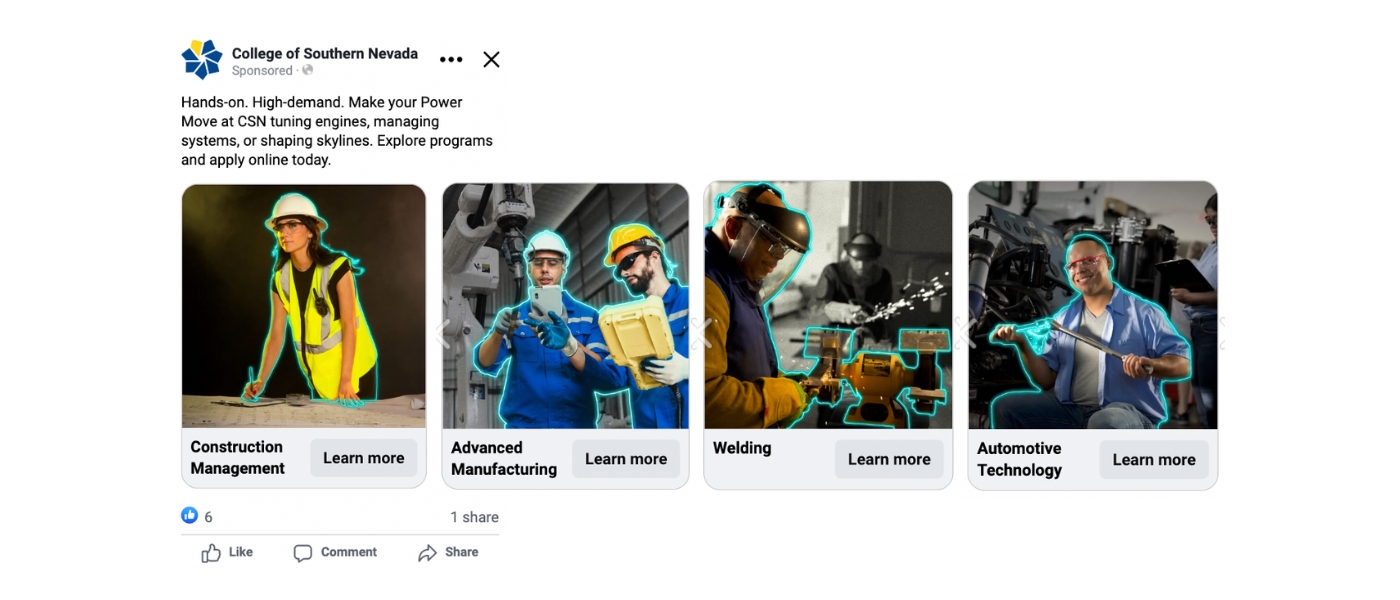
Task: View the 1 share count
Action: point(474,517)
